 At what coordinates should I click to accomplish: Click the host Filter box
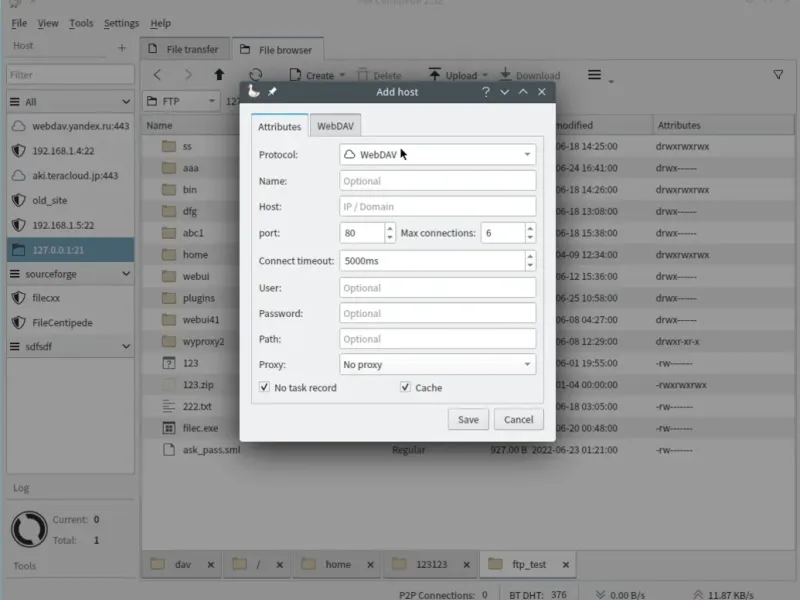point(70,75)
